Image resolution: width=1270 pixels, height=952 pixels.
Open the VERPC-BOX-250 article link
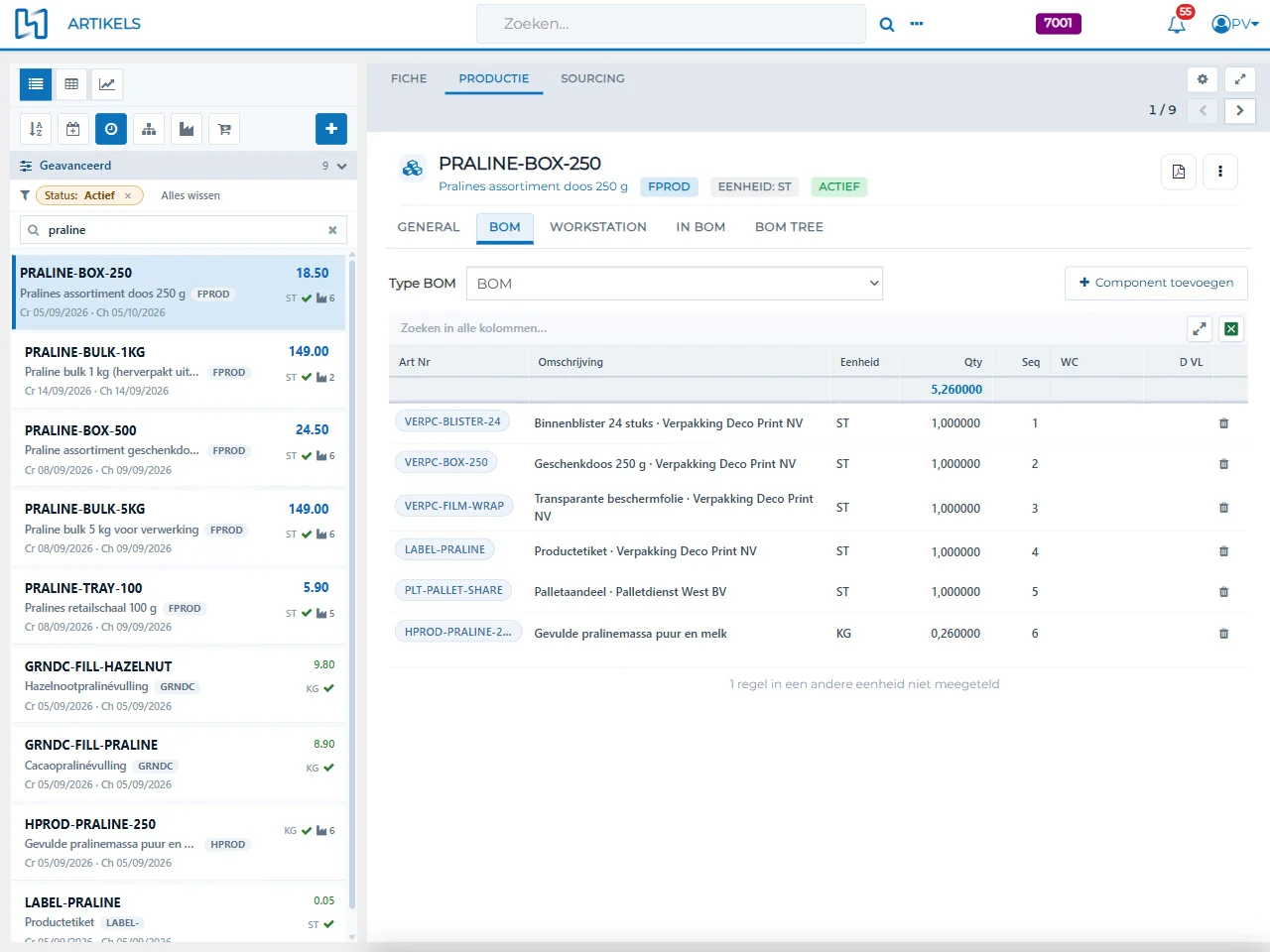tap(446, 462)
